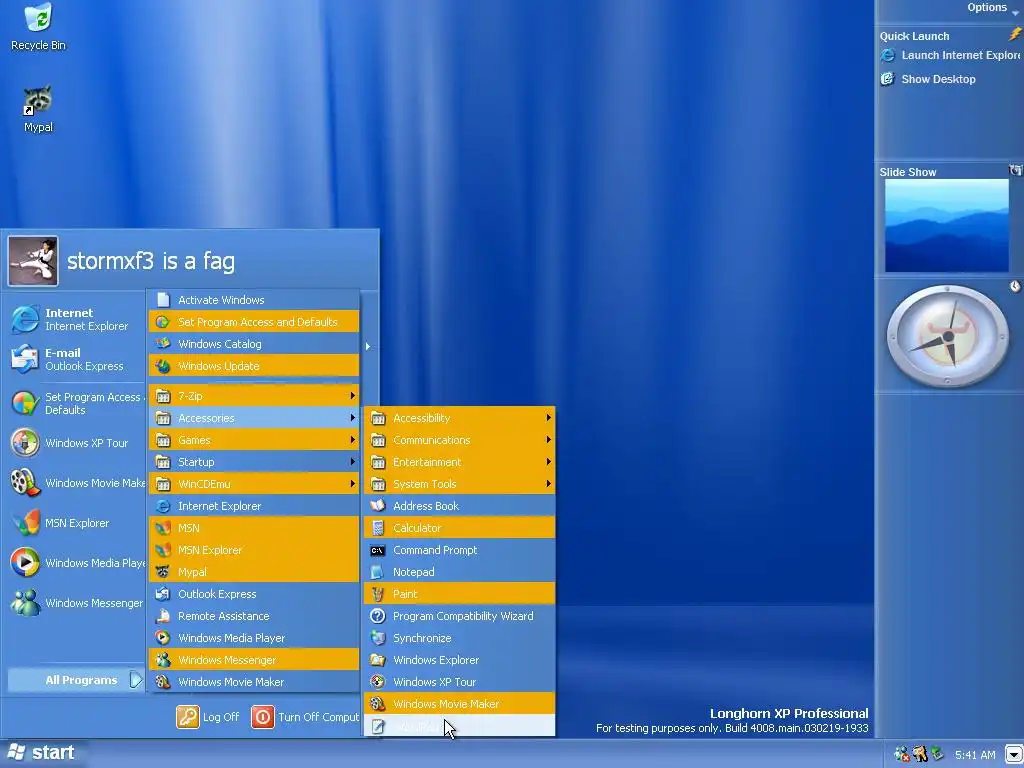Screen dimensions: 1024x768
Task: Click the Paint icon in Accessories
Action: [377, 594]
